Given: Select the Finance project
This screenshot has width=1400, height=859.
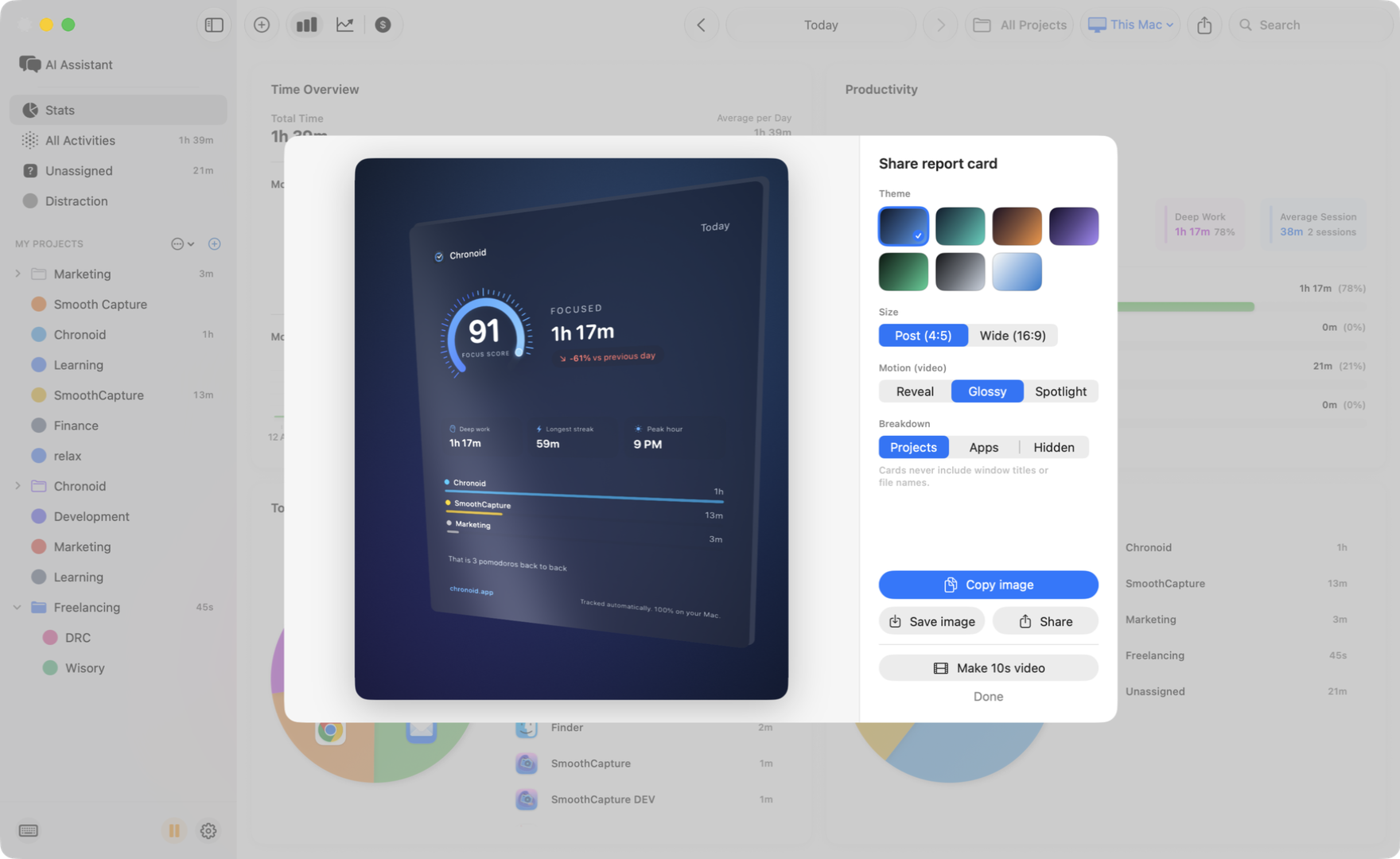Looking at the screenshot, I should click(x=118, y=425).
